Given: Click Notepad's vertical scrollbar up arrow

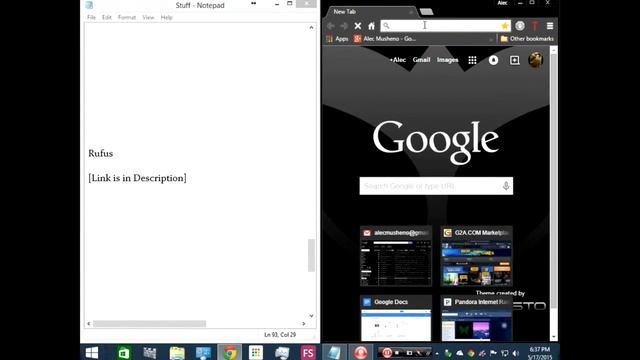Looking at the screenshot, I should 311,28.
